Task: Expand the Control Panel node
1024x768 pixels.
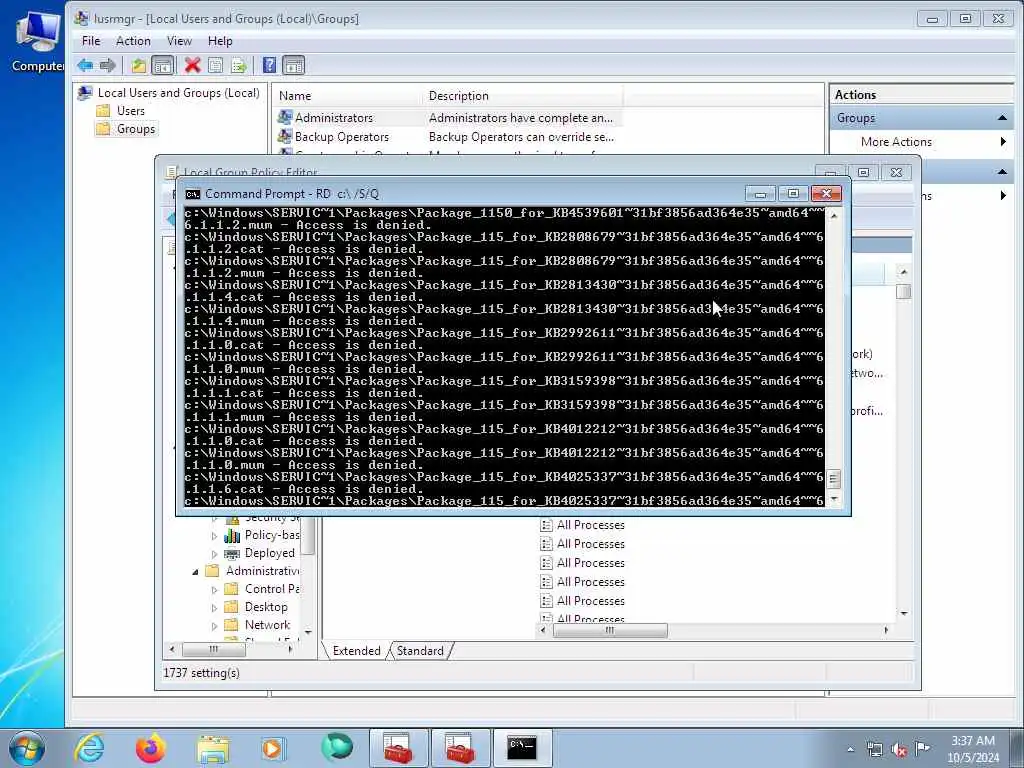Action: [214, 590]
